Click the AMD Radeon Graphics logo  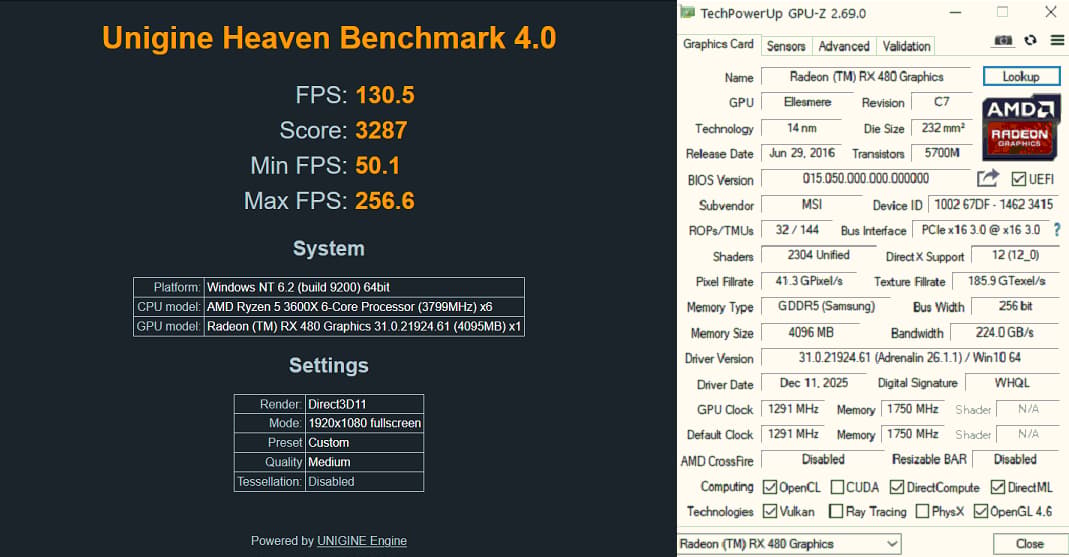1021,128
